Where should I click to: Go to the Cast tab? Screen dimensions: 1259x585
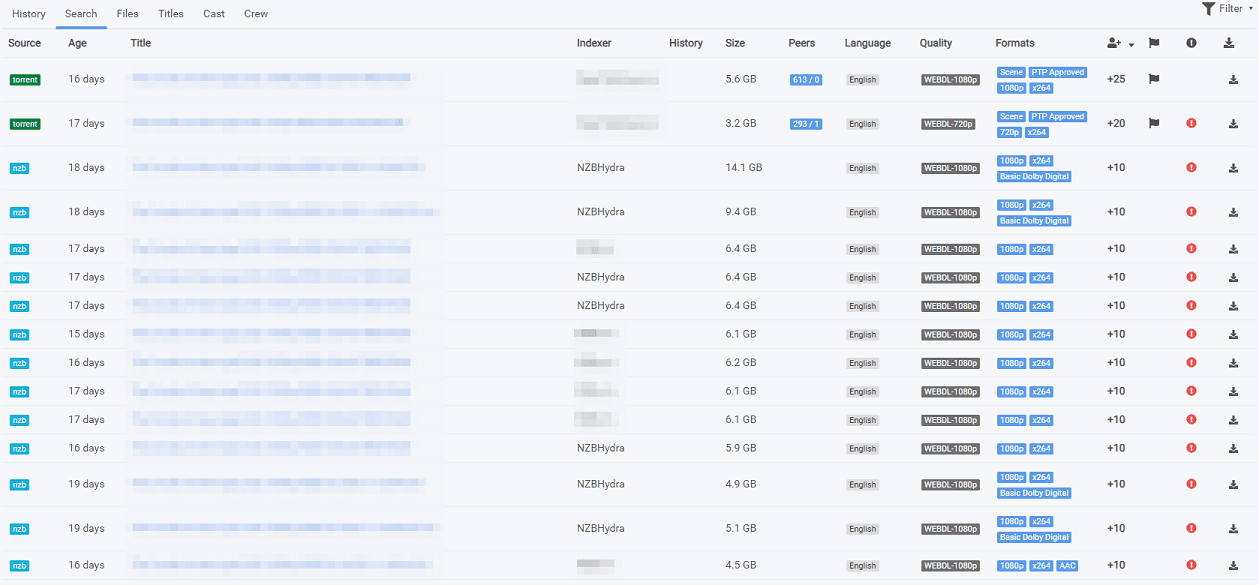point(214,14)
